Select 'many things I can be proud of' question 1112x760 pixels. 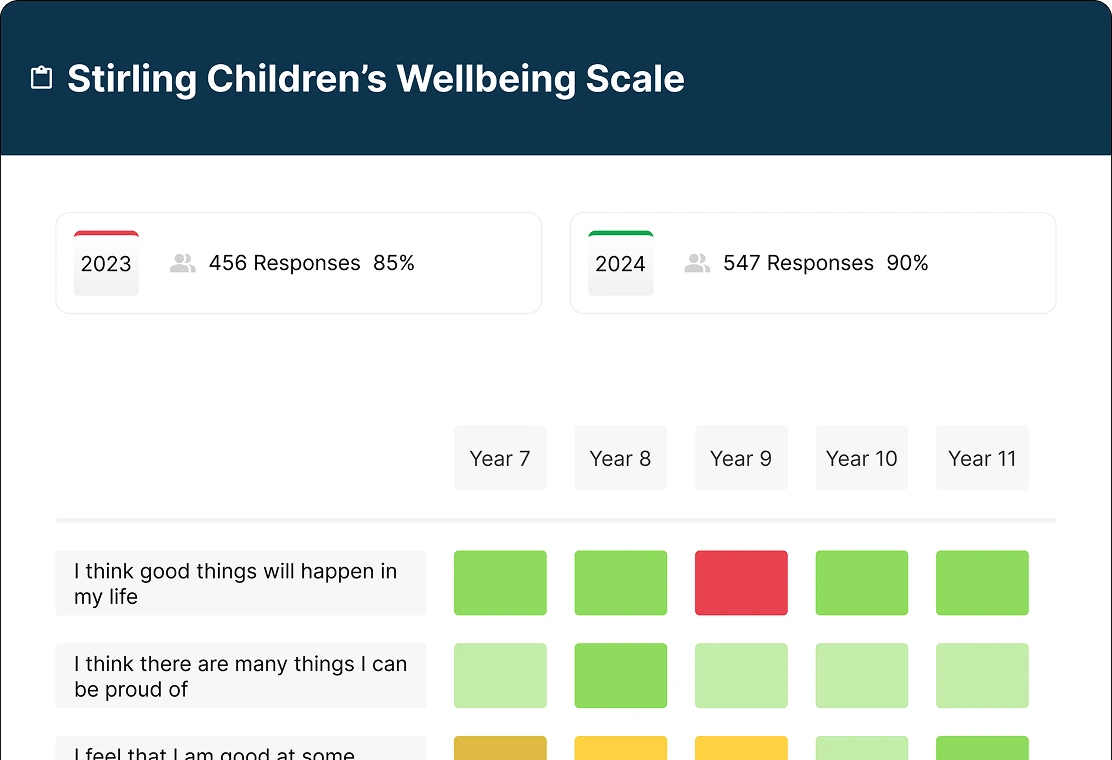pyautogui.click(x=240, y=675)
